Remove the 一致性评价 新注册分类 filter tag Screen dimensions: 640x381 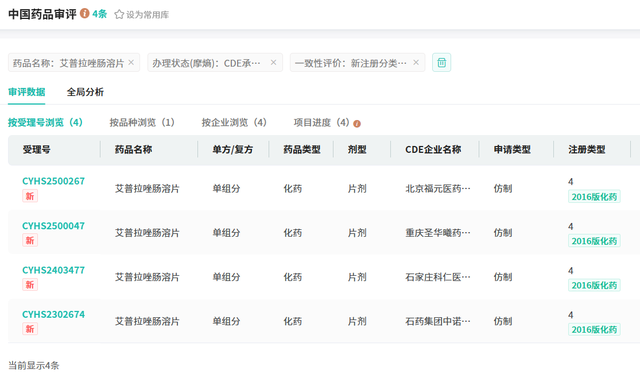tap(416, 62)
